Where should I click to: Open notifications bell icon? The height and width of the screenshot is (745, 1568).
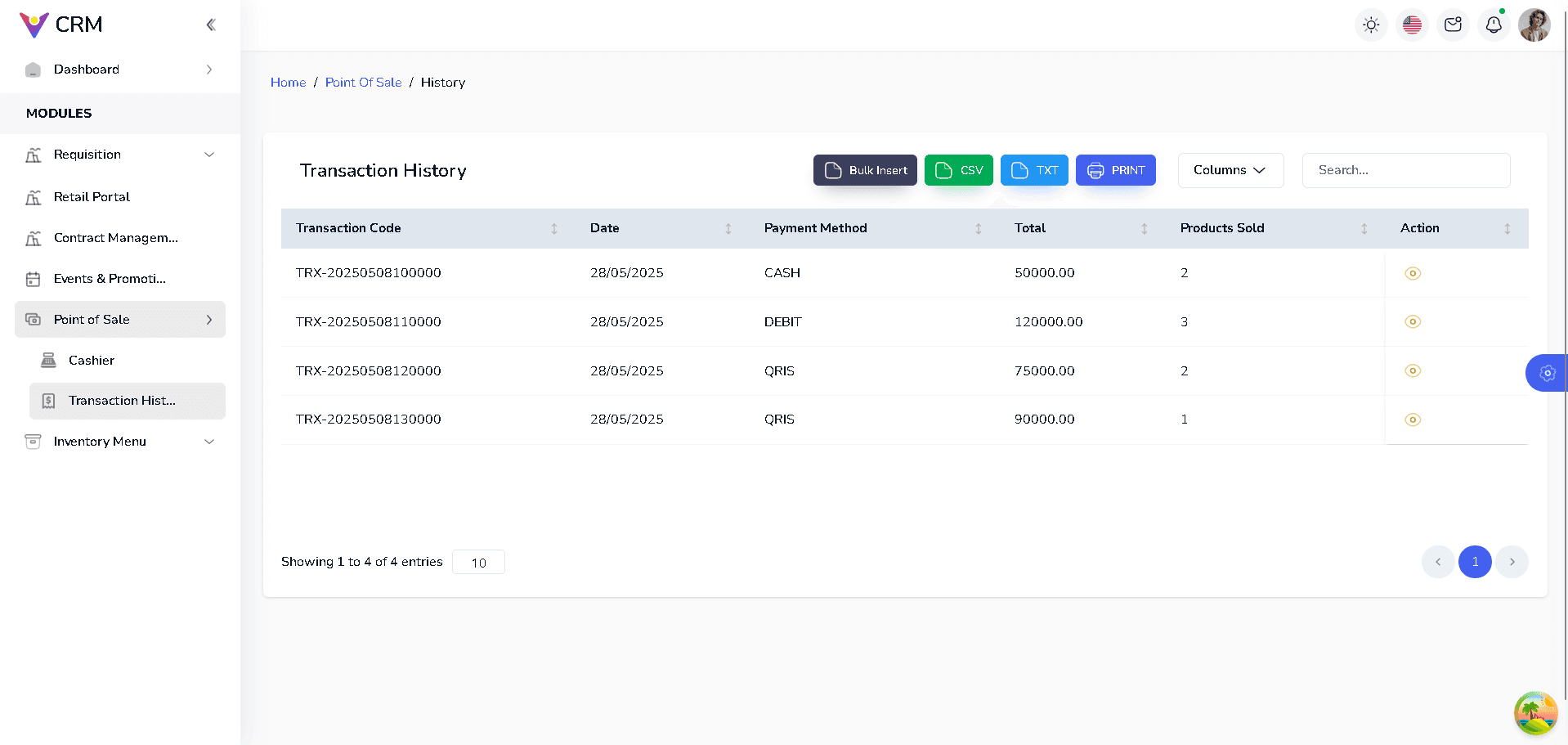[x=1494, y=25]
